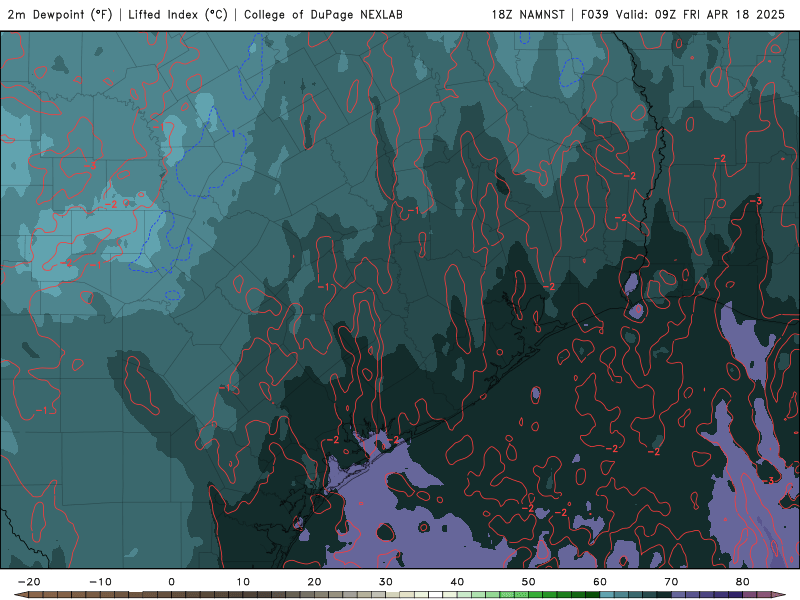Click the '0' color scale tick label
This screenshot has height=600, width=800.
(171, 582)
